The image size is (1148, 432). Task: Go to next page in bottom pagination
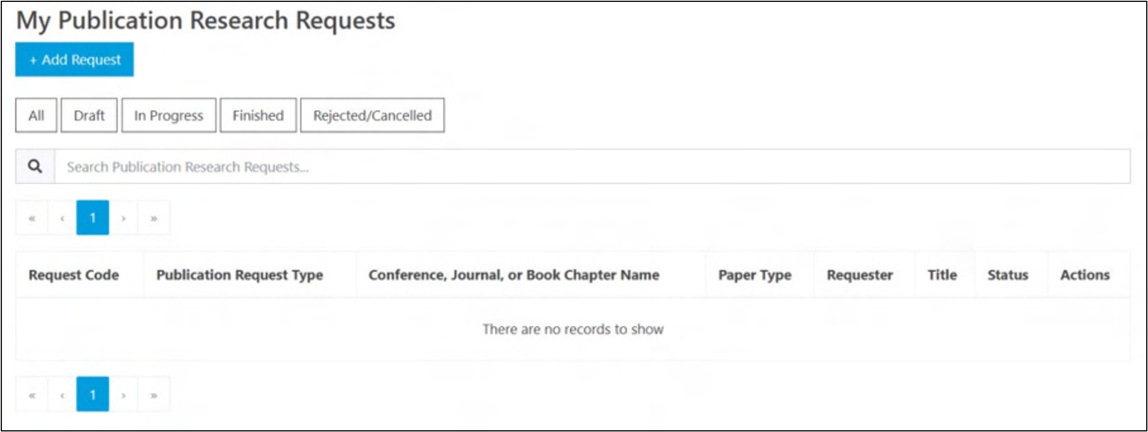[123, 395]
